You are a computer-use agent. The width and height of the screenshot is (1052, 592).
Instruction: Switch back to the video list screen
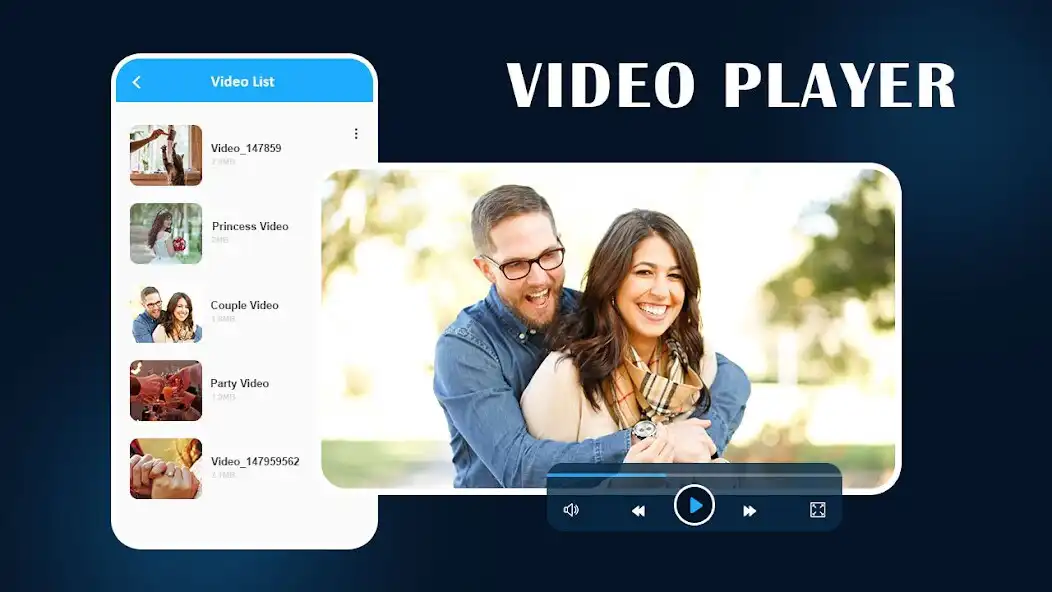[x=137, y=82]
